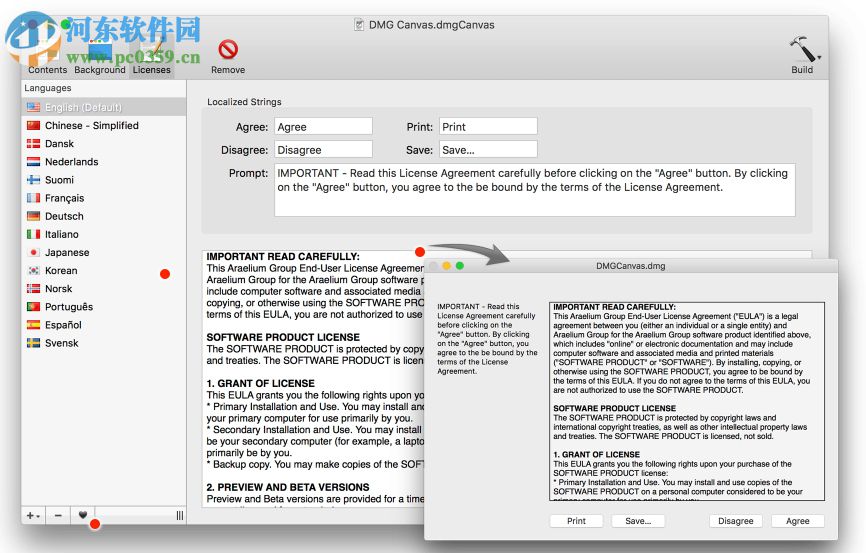Click the Build hammer icon
866x553 pixels.
(x=801, y=49)
